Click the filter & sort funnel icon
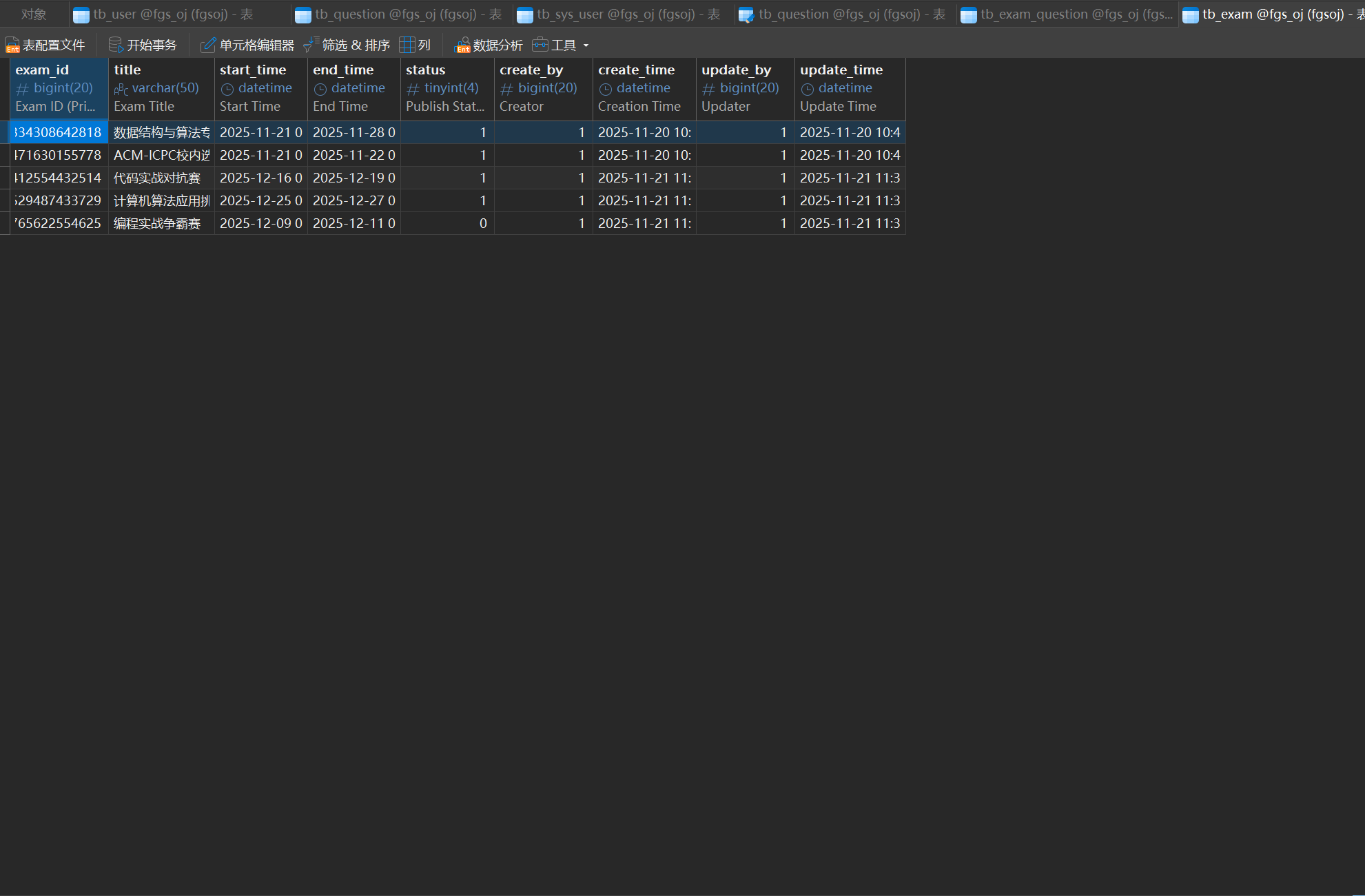This screenshot has width=1365, height=896. [311, 45]
